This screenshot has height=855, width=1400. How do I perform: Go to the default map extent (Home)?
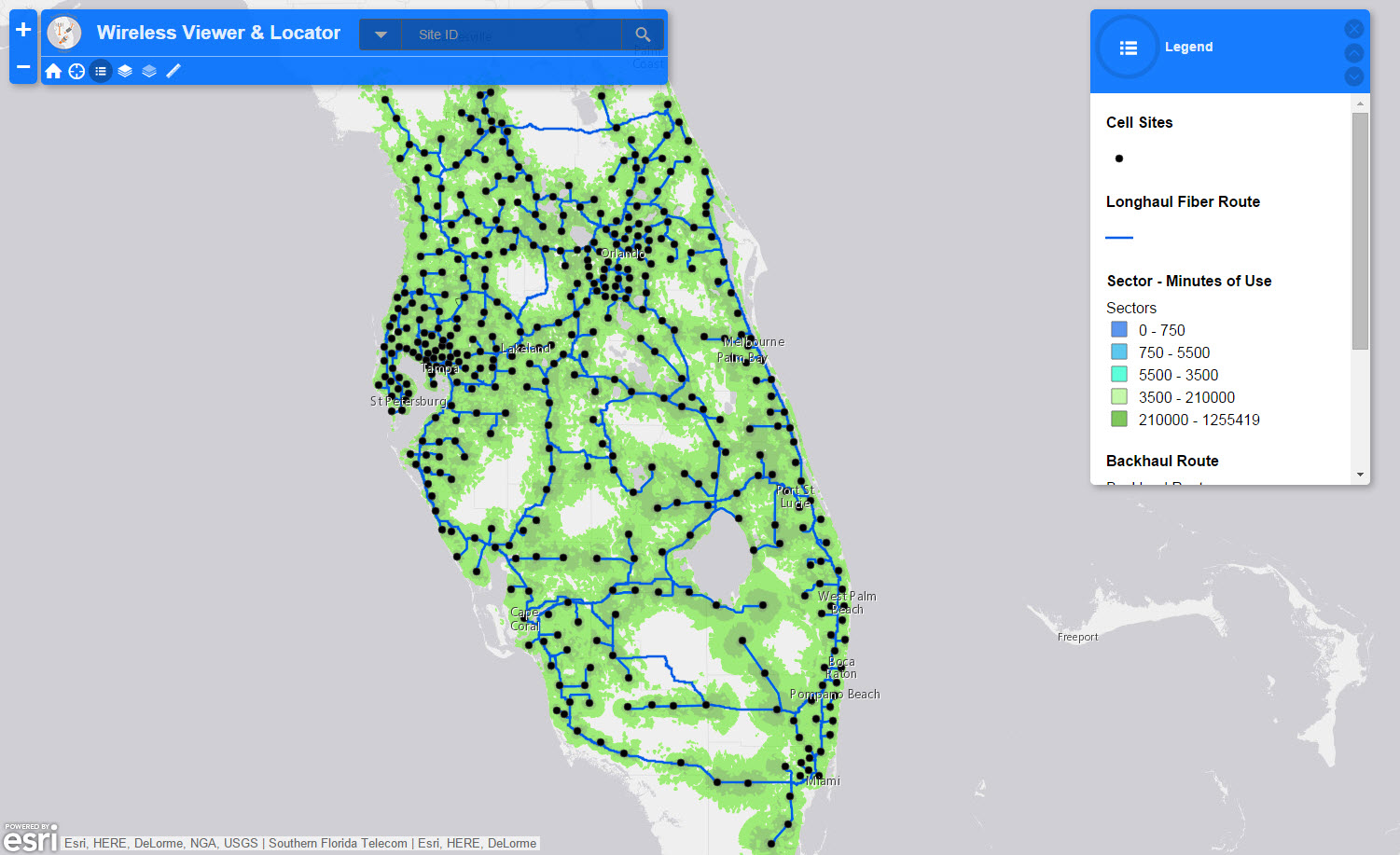point(53,71)
